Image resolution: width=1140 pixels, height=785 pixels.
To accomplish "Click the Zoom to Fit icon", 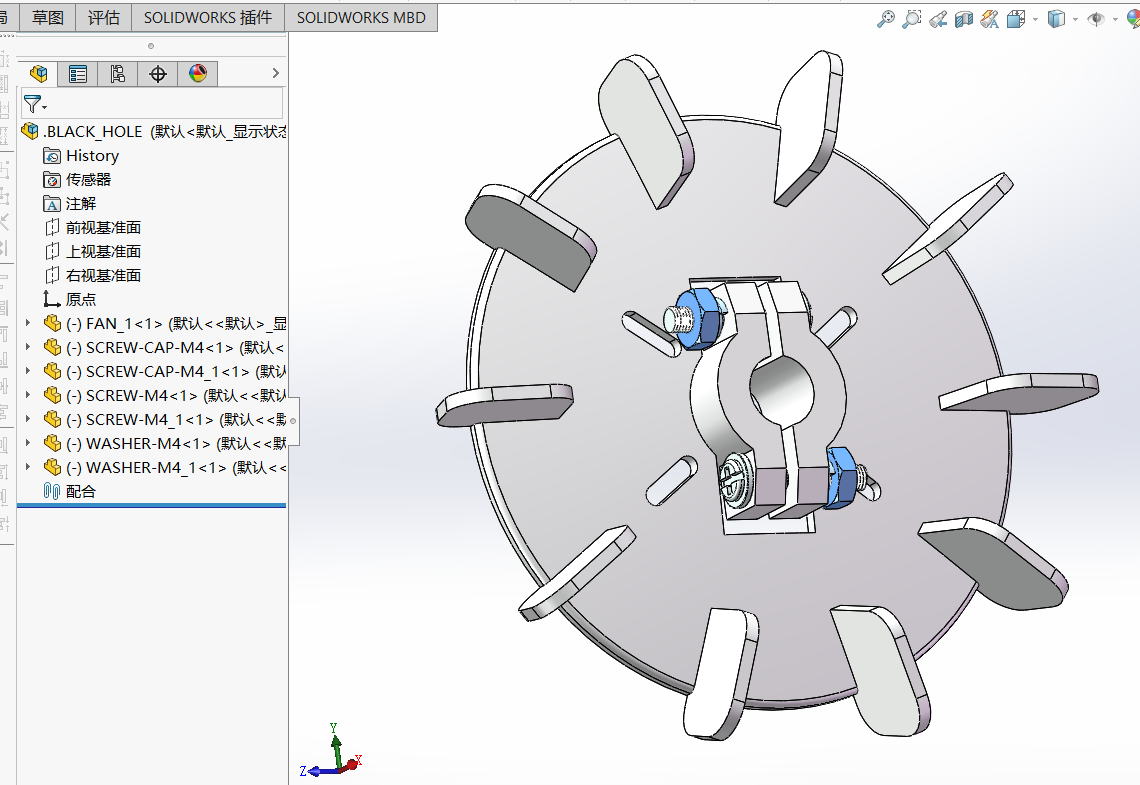I will 886,19.
